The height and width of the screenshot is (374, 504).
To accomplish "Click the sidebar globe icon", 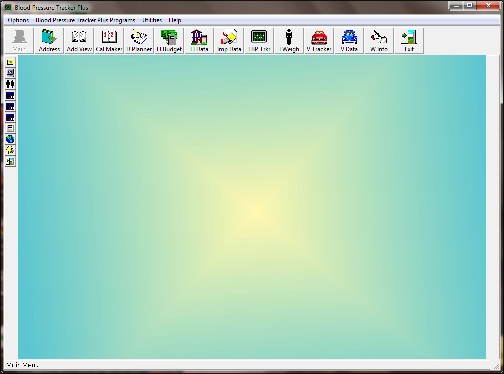I will coord(10,139).
